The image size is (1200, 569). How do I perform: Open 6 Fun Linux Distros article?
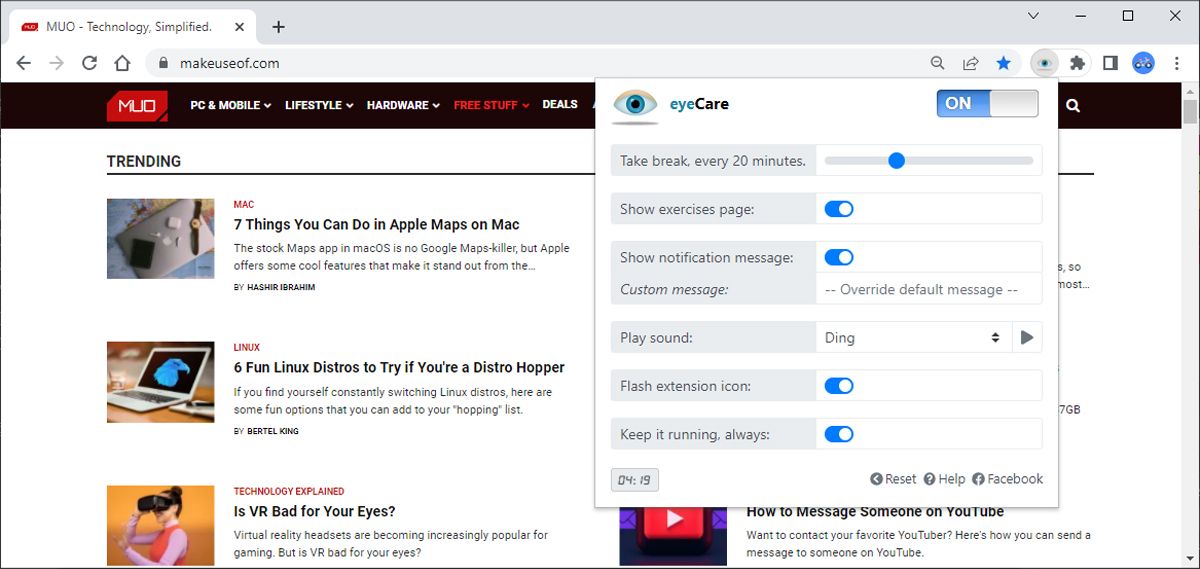[399, 367]
